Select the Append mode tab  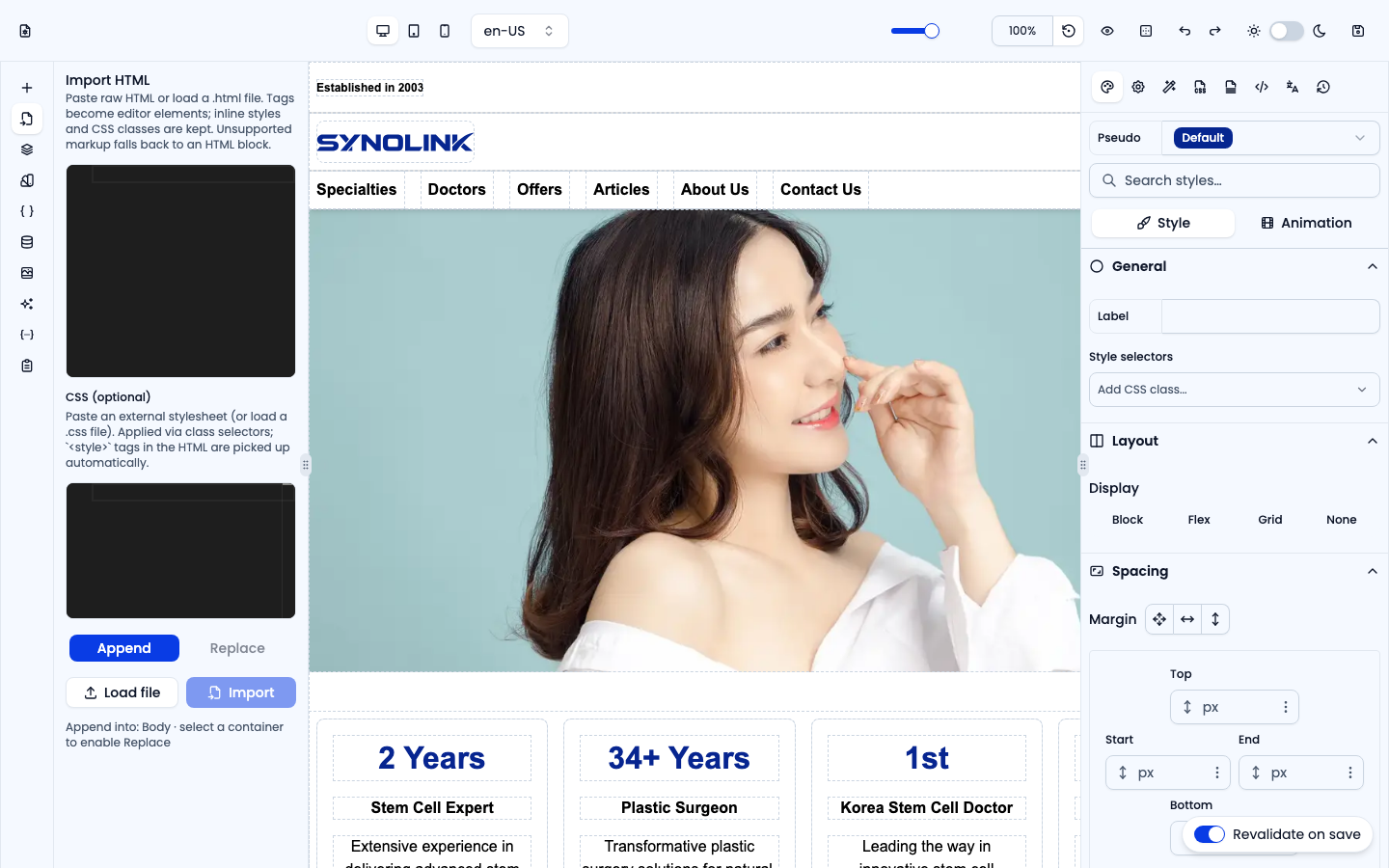[124, 648]
